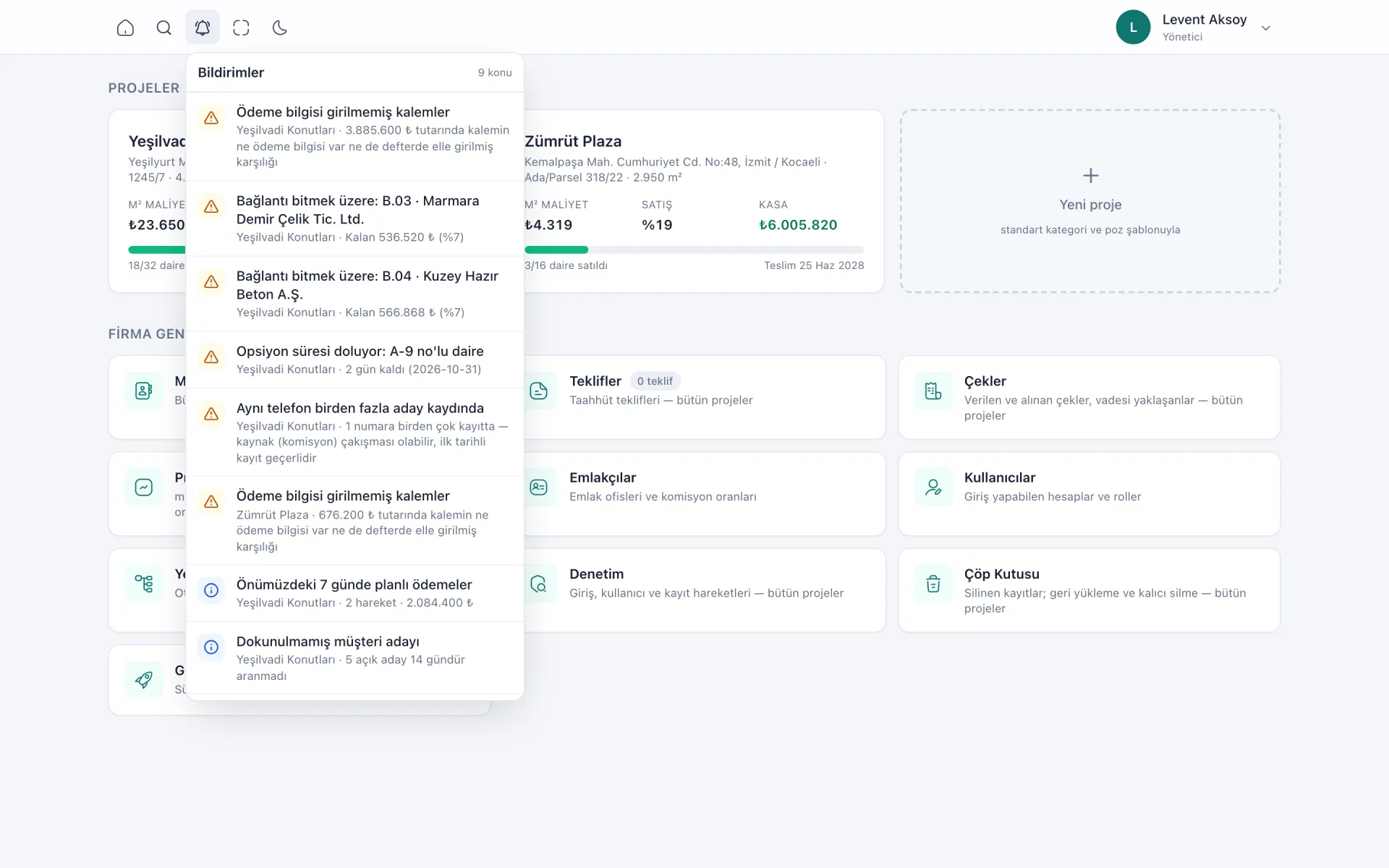Click info icon beside Dokunulmamış müşteri adayı

(211, 647)
